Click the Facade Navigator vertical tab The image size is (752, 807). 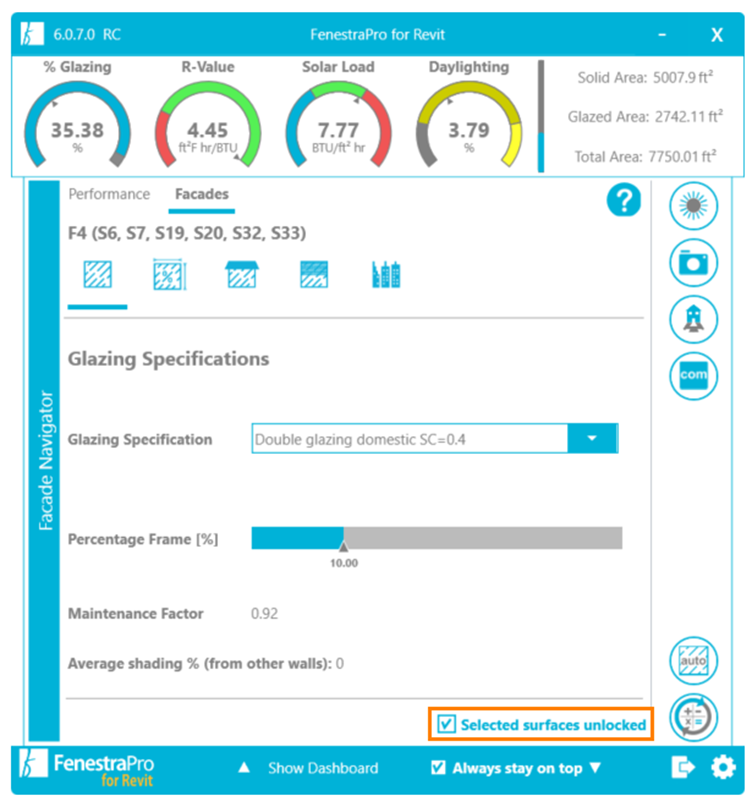[x=44, y=461]
